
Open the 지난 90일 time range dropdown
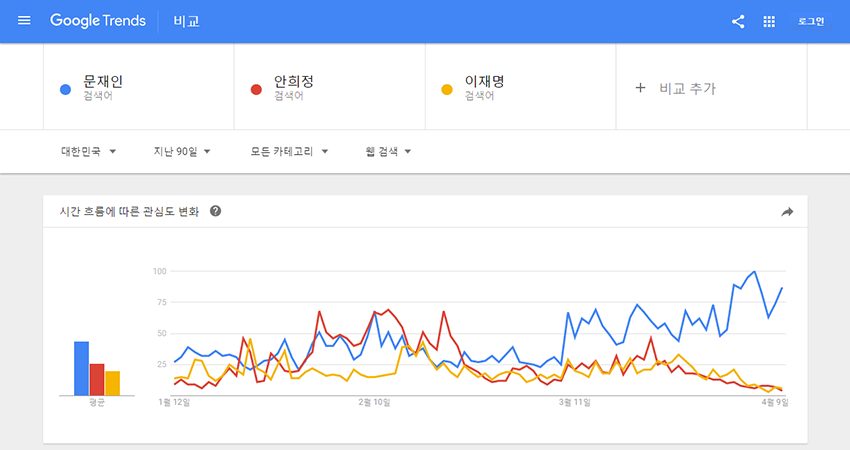click(x=181, y=152)
